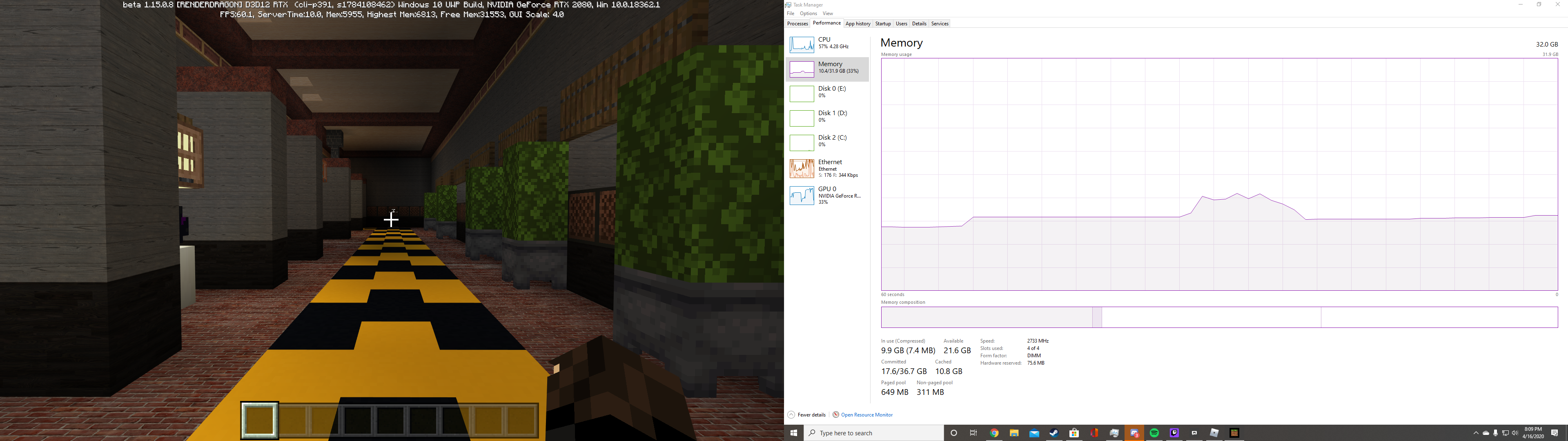
Task: Open Discord from the taskbar
Action: 1134,433
